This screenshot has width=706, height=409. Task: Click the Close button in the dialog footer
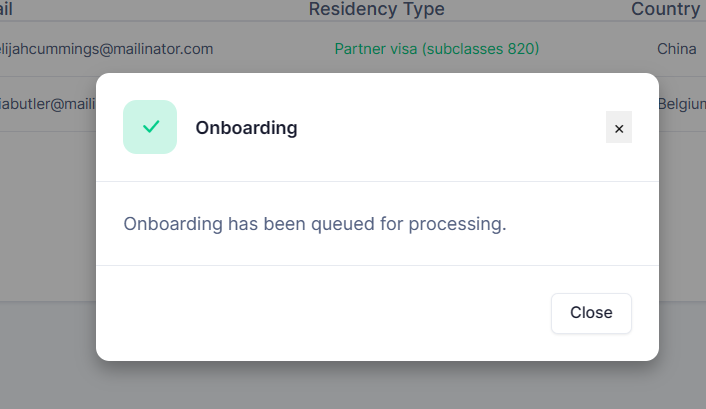(591, 313)
